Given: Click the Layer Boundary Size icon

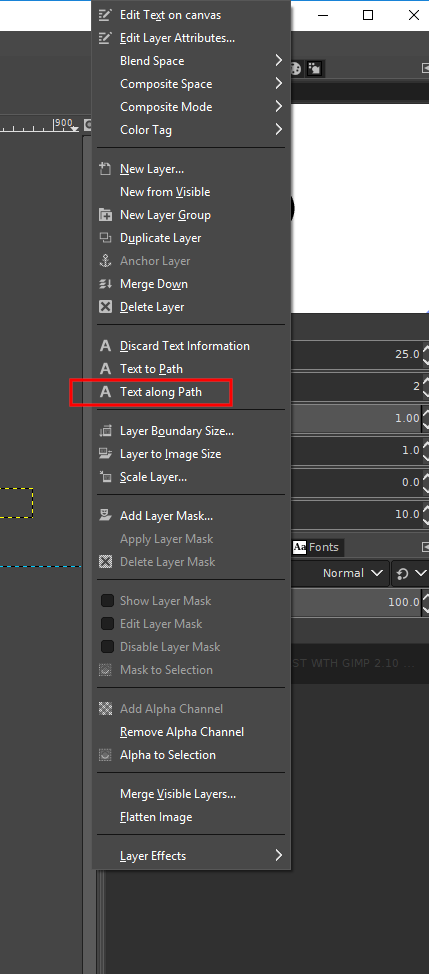Looking at the screenshot, I should (106, 431).
